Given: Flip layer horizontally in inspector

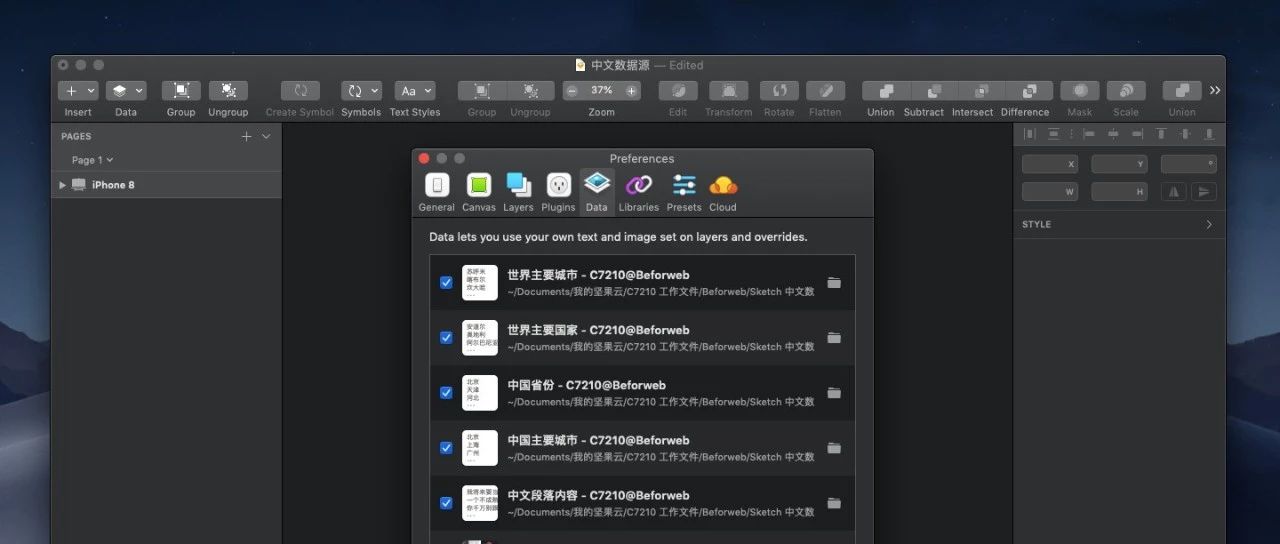Looking at the screenshot, I should click(x=1175, y=192).
